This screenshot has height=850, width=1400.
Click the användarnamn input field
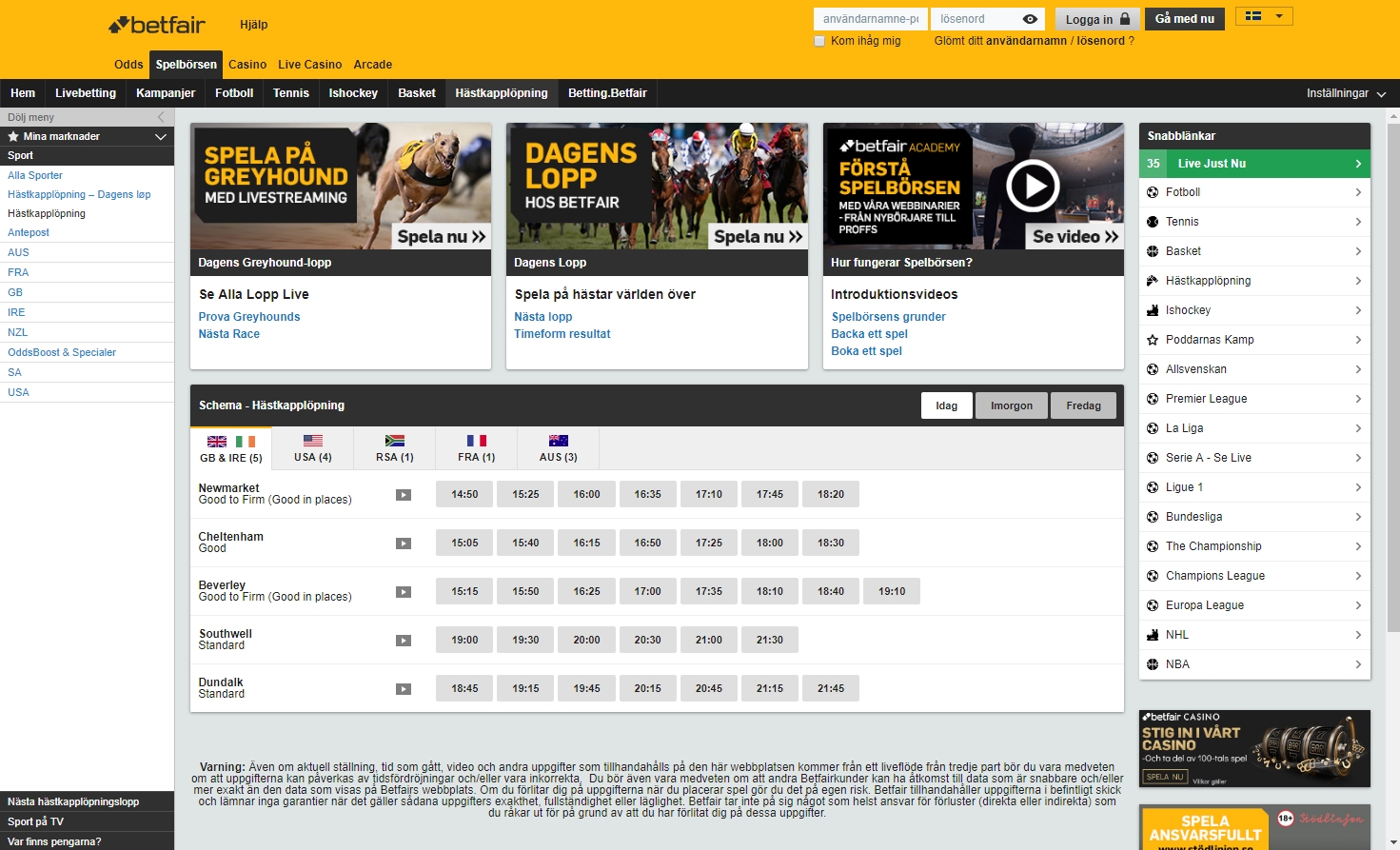[x=868, y=18]
